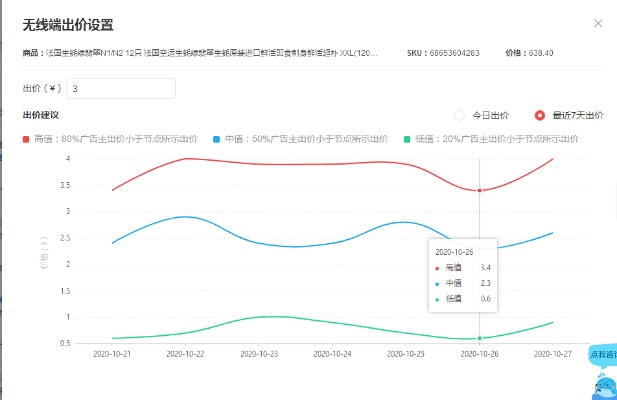This screenshot has height=400, width=617.
Task: Click the green data point at 2020-10-26
Action: (x=480, y=338)
